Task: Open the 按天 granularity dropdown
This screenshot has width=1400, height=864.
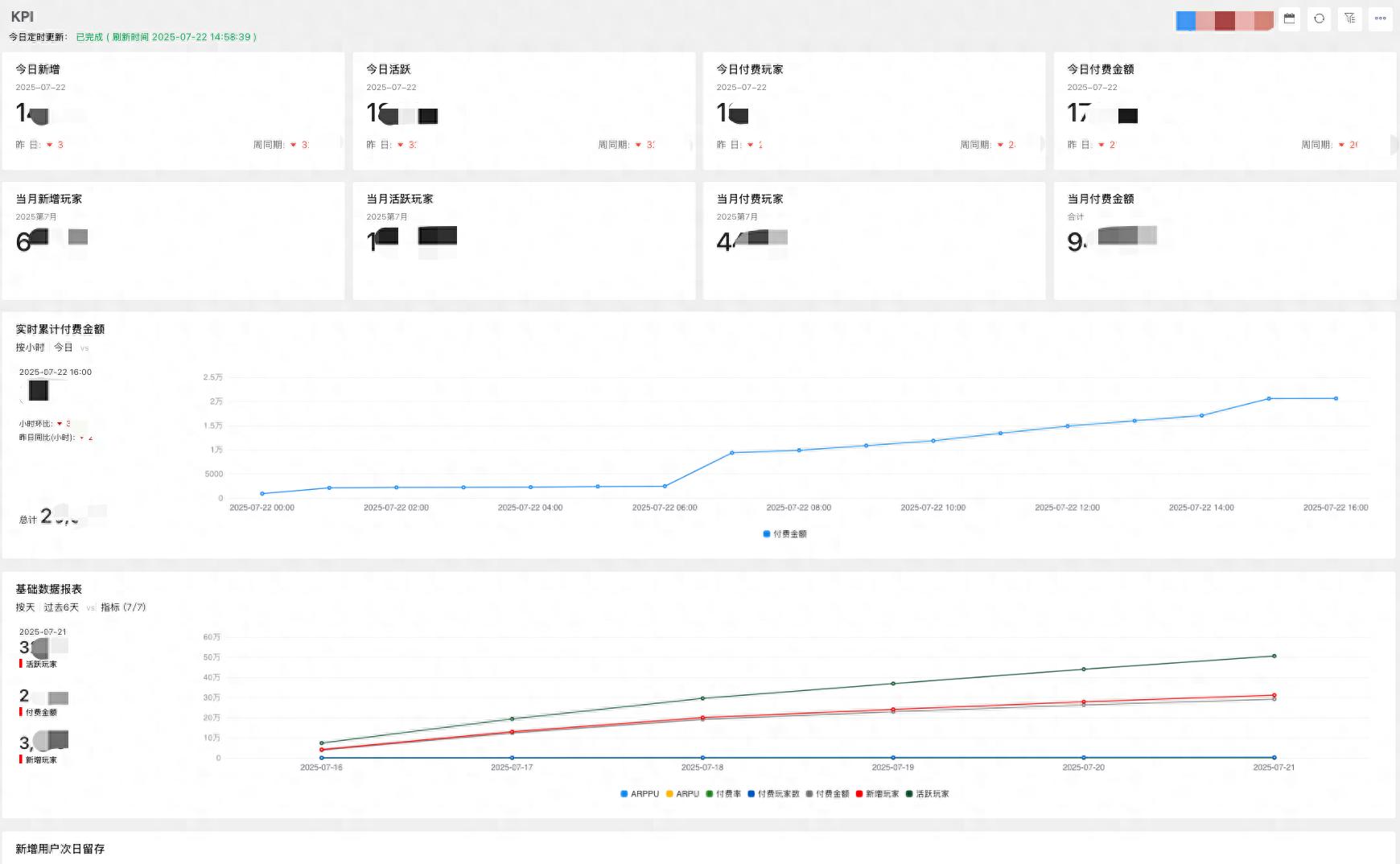Action: 25,607
